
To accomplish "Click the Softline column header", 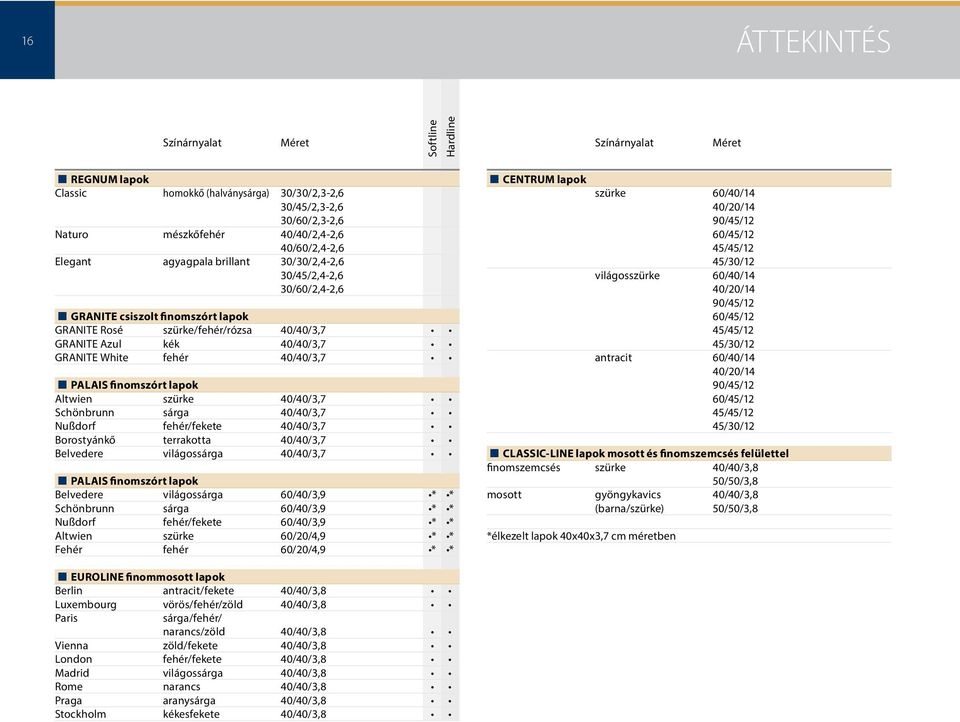I will click(432, 138).
